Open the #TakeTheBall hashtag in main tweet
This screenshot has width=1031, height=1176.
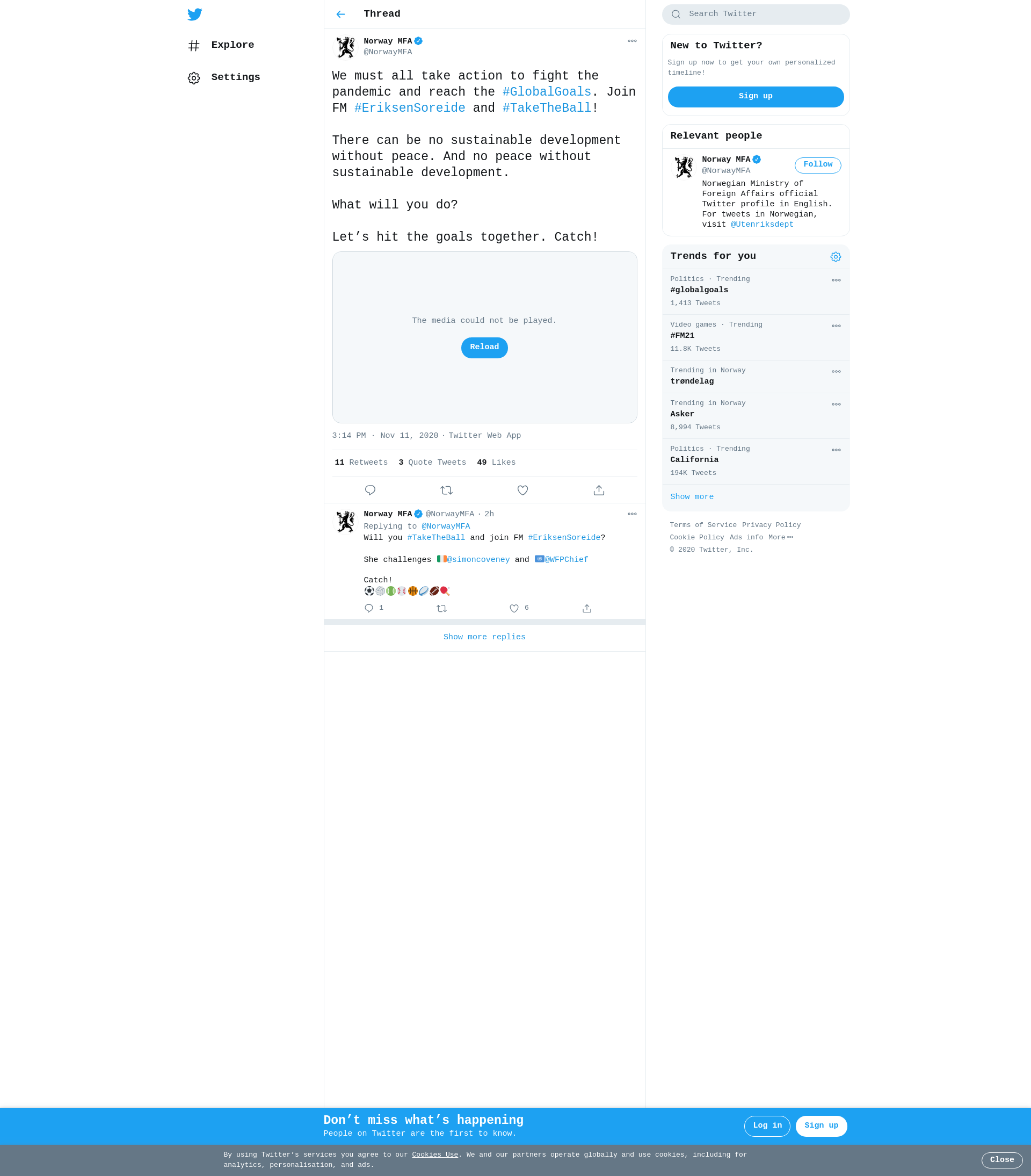(x=546, y=108)
